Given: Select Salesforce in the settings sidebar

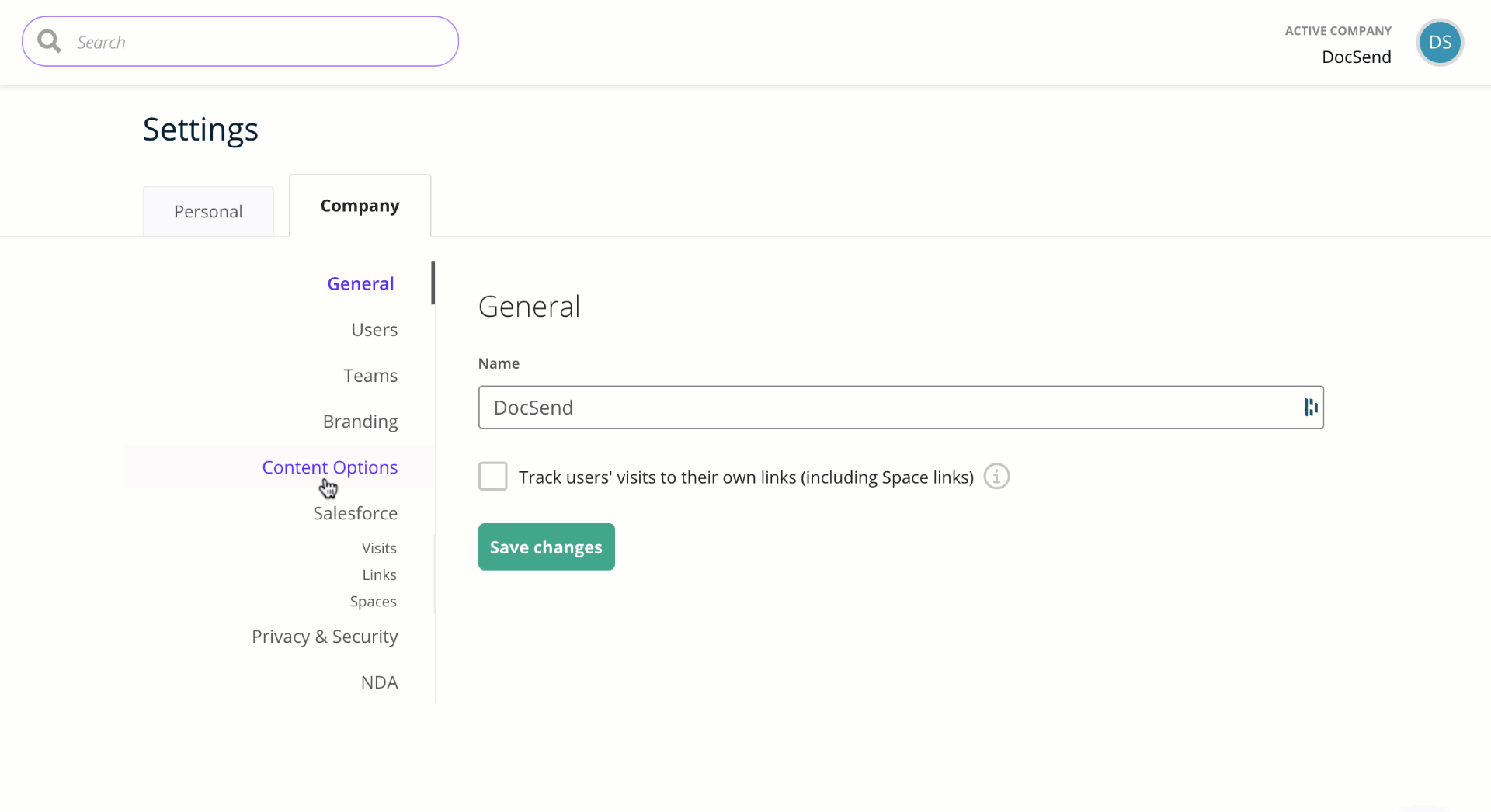Looking at the screenshot, I should pyautogui.click(x=355, y=513).
